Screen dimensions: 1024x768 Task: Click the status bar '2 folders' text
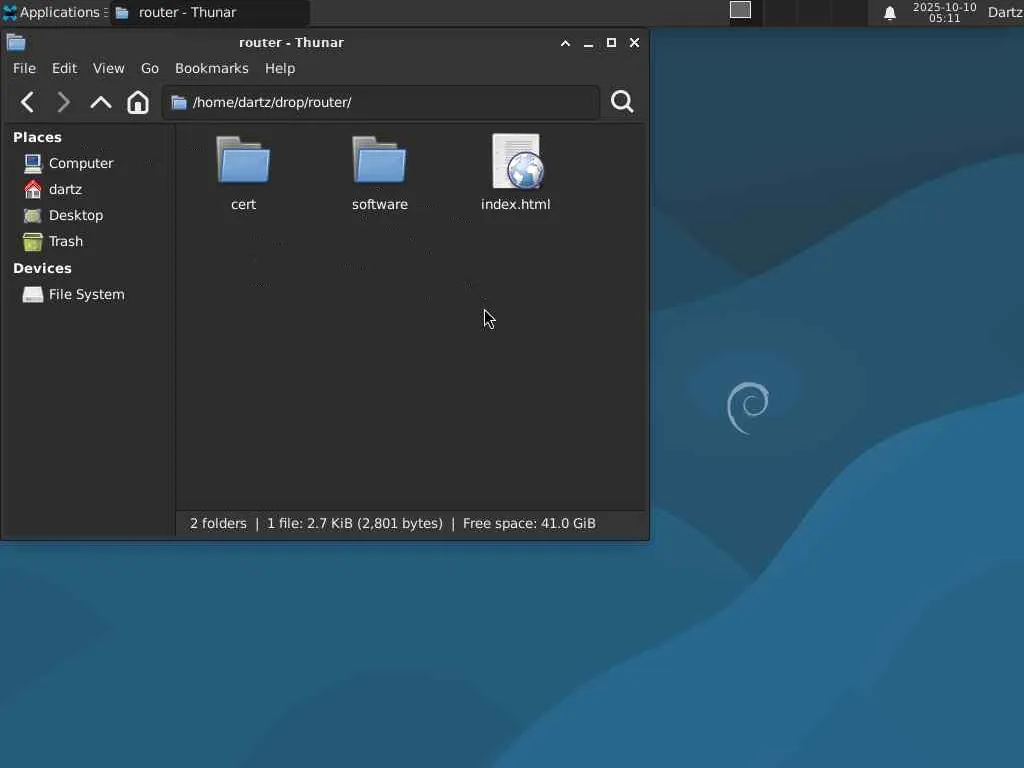pyautogui.click(x=218, y=524)
